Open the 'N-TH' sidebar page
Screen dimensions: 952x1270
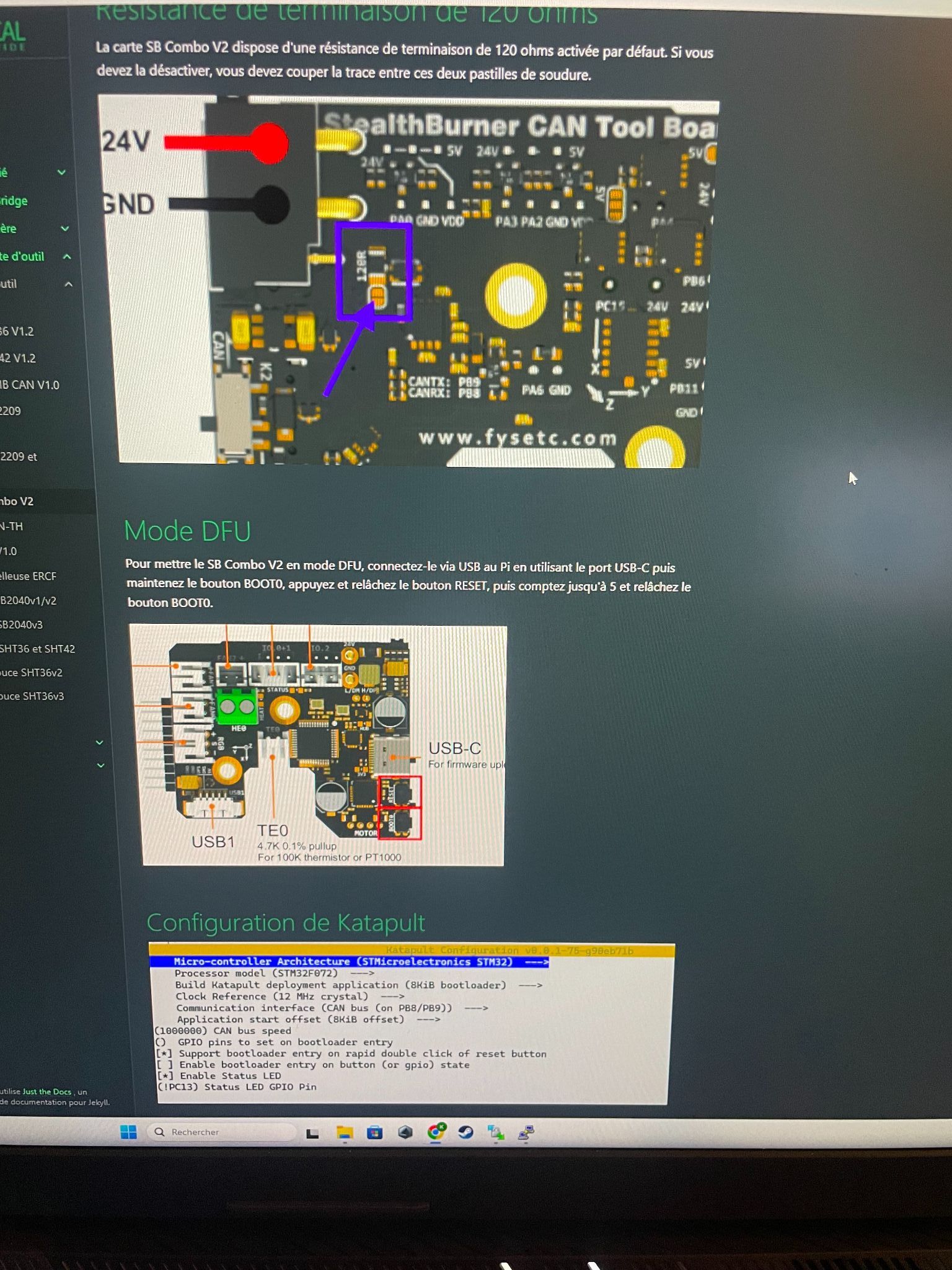click(x=12, y=526)
